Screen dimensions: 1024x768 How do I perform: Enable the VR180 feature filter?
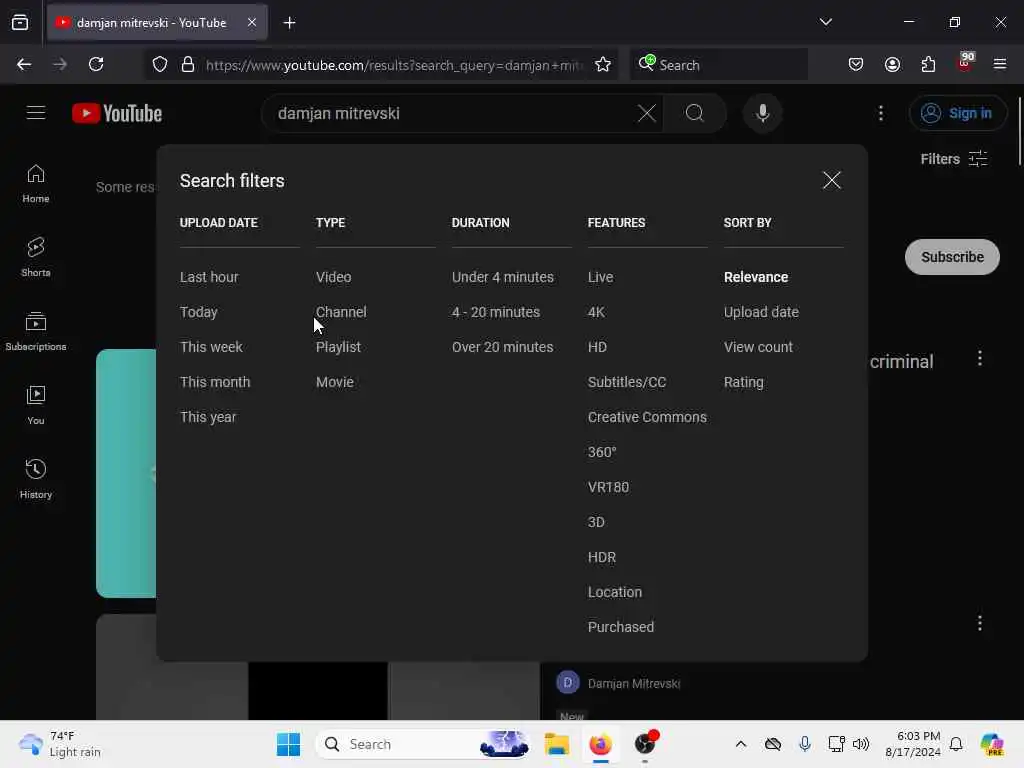pos(608,488)
